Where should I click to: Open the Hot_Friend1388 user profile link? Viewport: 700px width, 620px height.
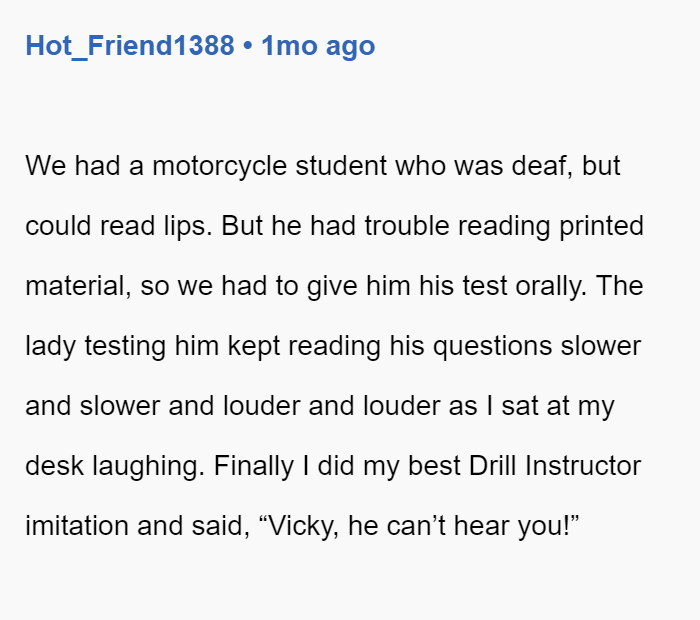[x=130, y=46]
